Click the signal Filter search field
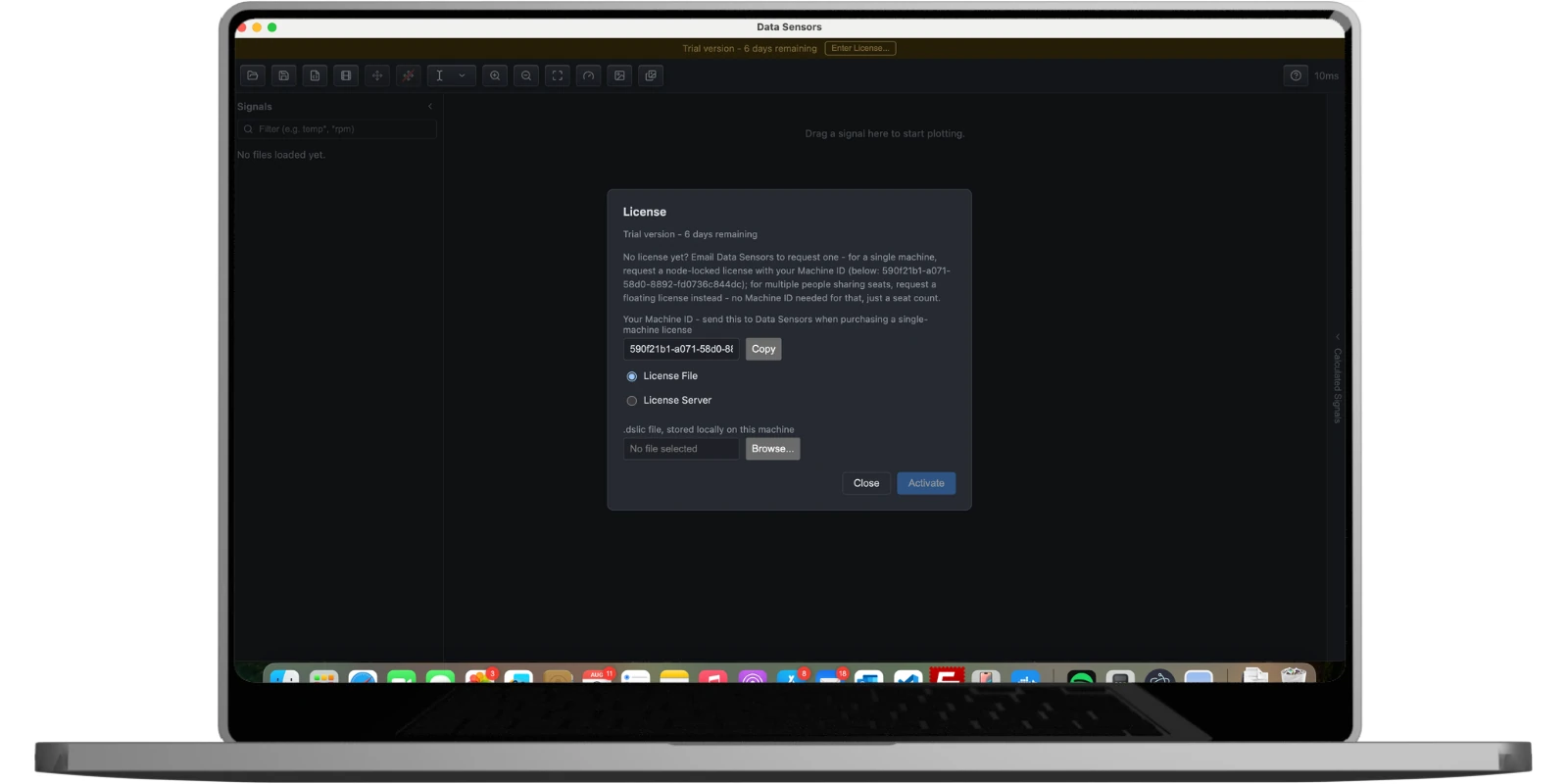 point(337,129)
